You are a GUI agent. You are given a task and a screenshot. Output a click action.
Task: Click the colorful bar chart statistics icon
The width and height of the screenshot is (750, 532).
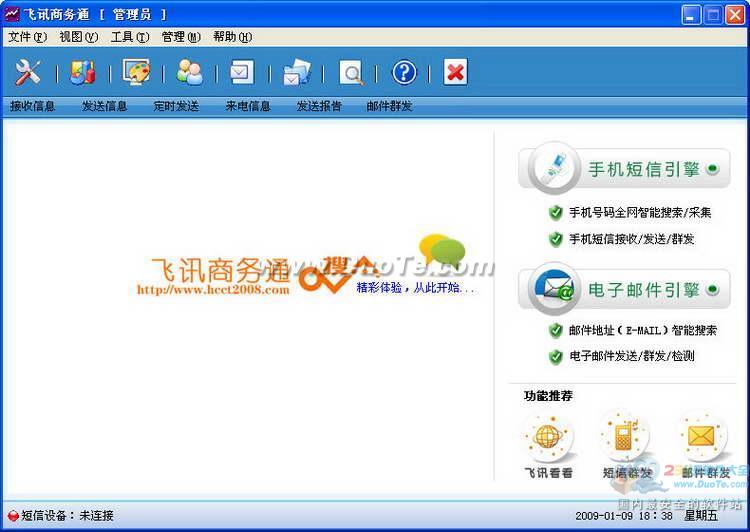pos(83,73)
